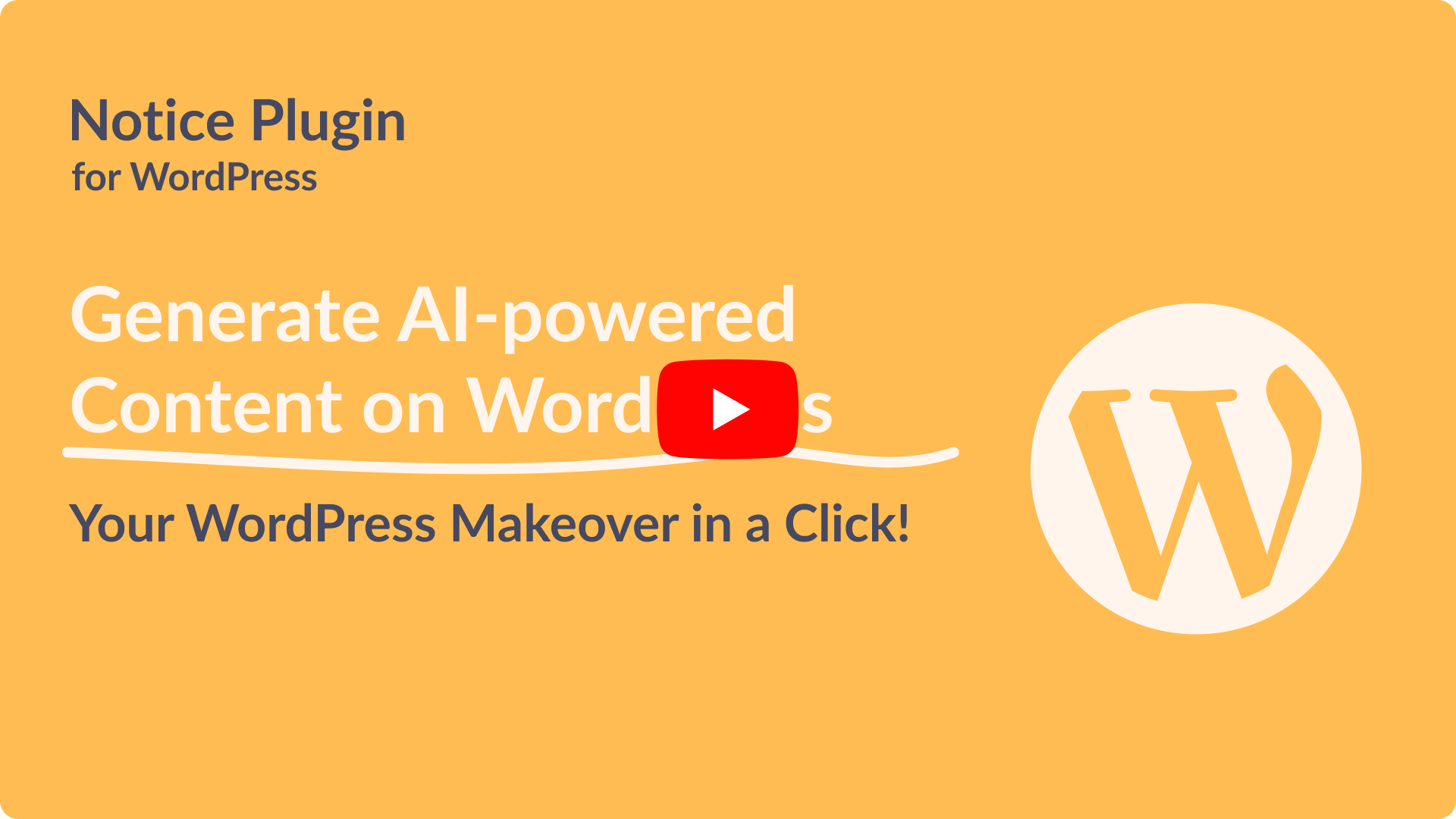
Task: Click the YouTube play button
Action: 729,410
